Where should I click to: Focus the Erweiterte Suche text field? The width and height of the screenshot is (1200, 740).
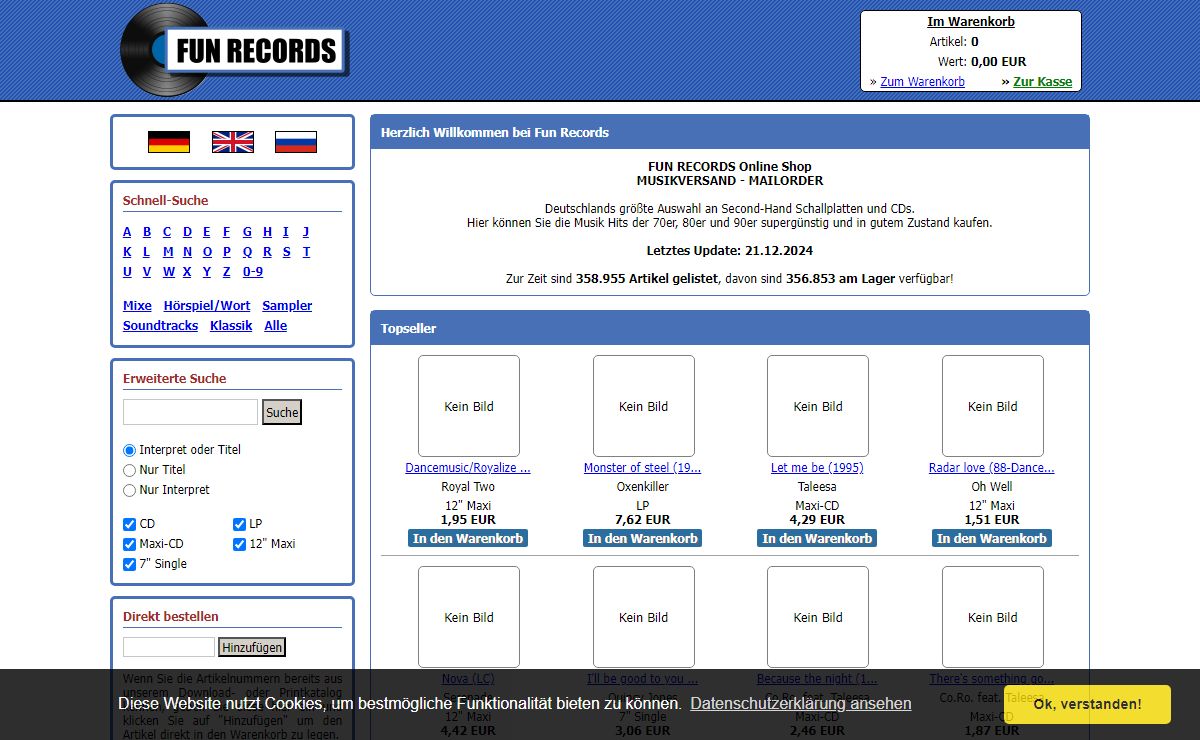[x=190, y=412]
